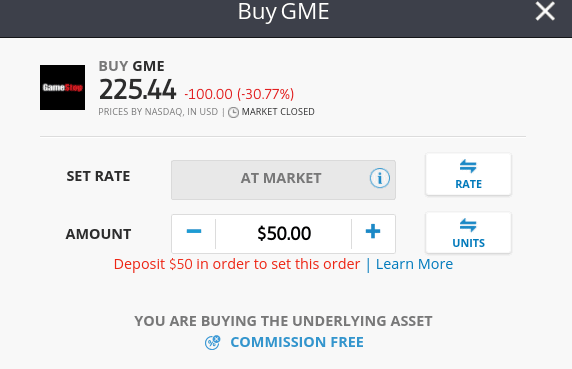Click the GameStop logo thumbnail
Screen dimensions: 572x369
tap(62, 88)
